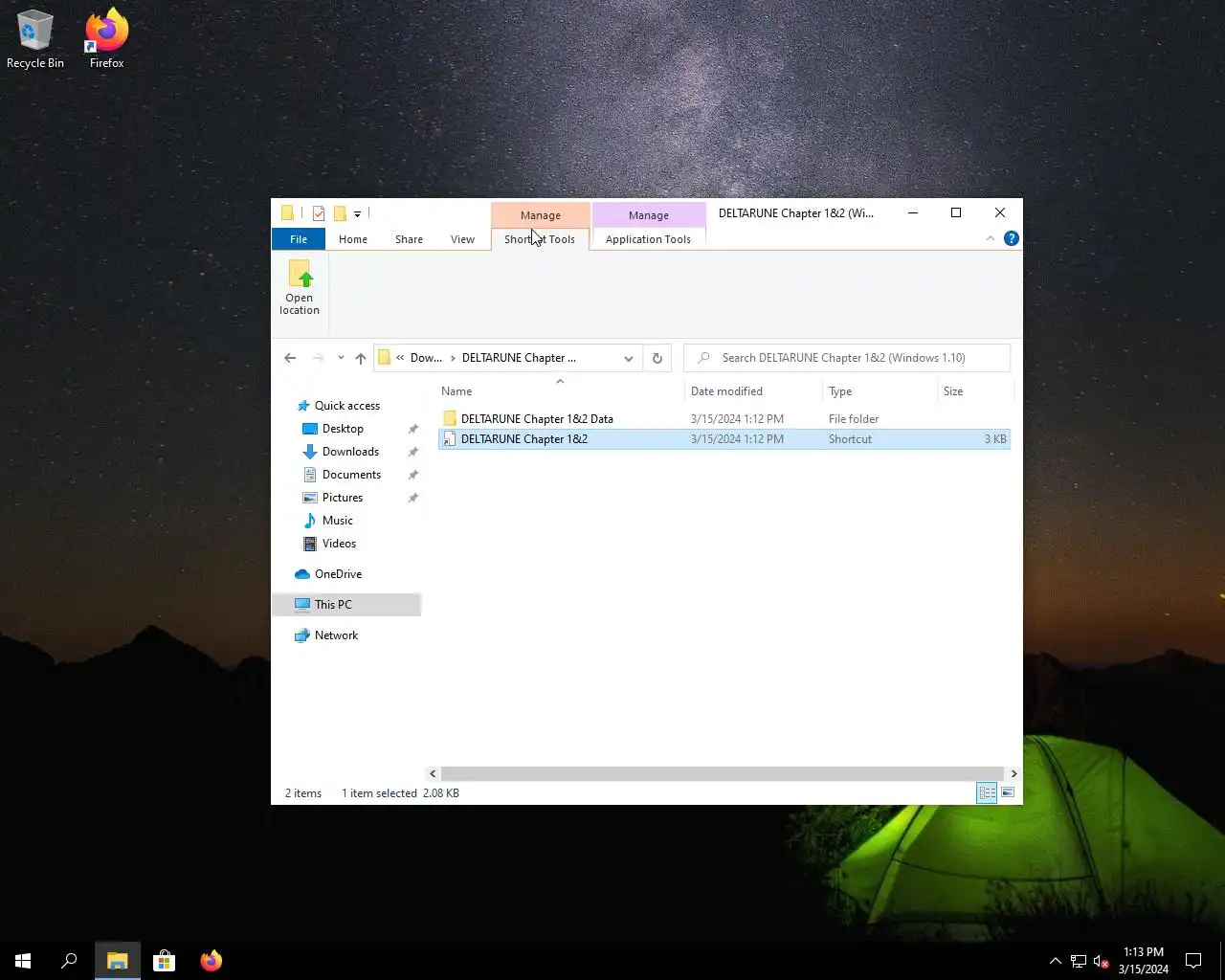
Task: Open OneDrive in the navigation pane
Action: (338, 574)
